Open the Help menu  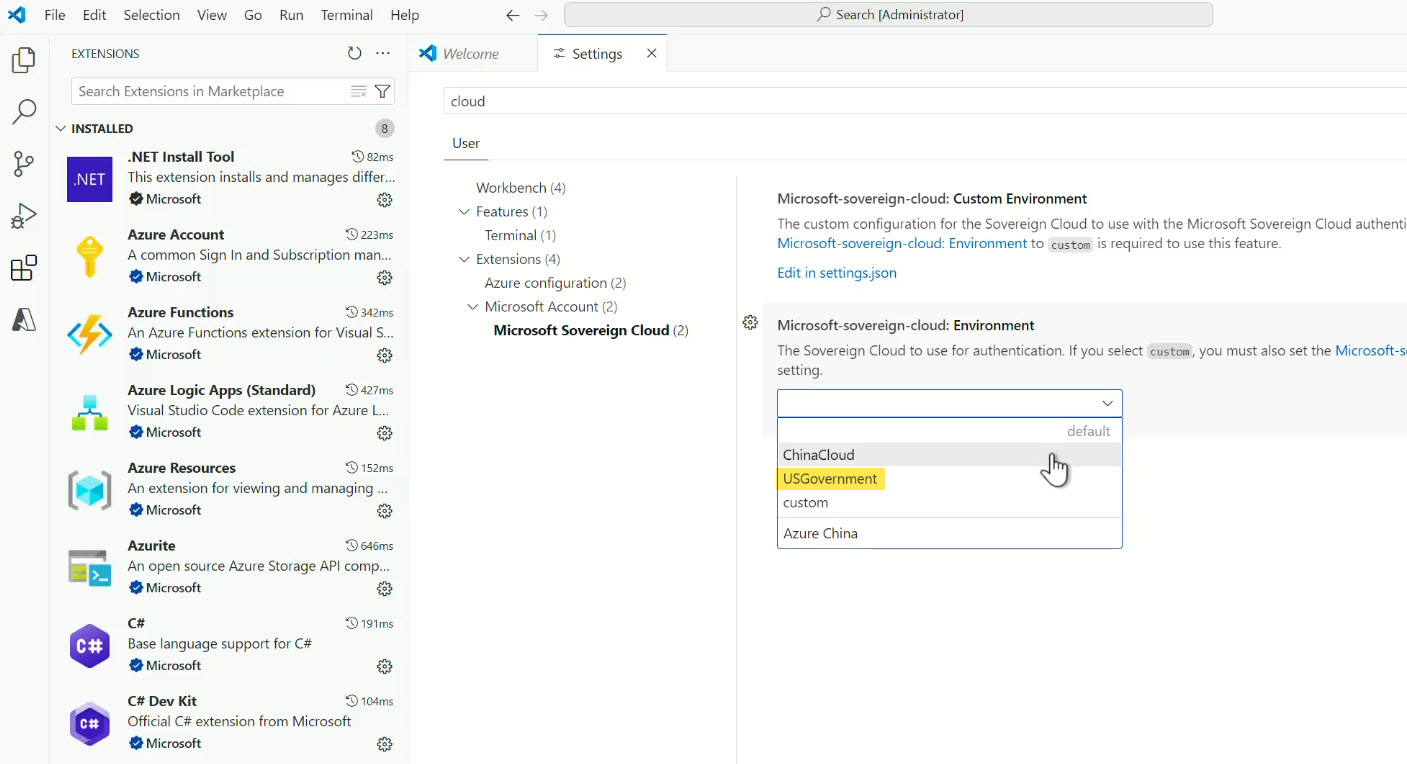(x=405, y=15)
